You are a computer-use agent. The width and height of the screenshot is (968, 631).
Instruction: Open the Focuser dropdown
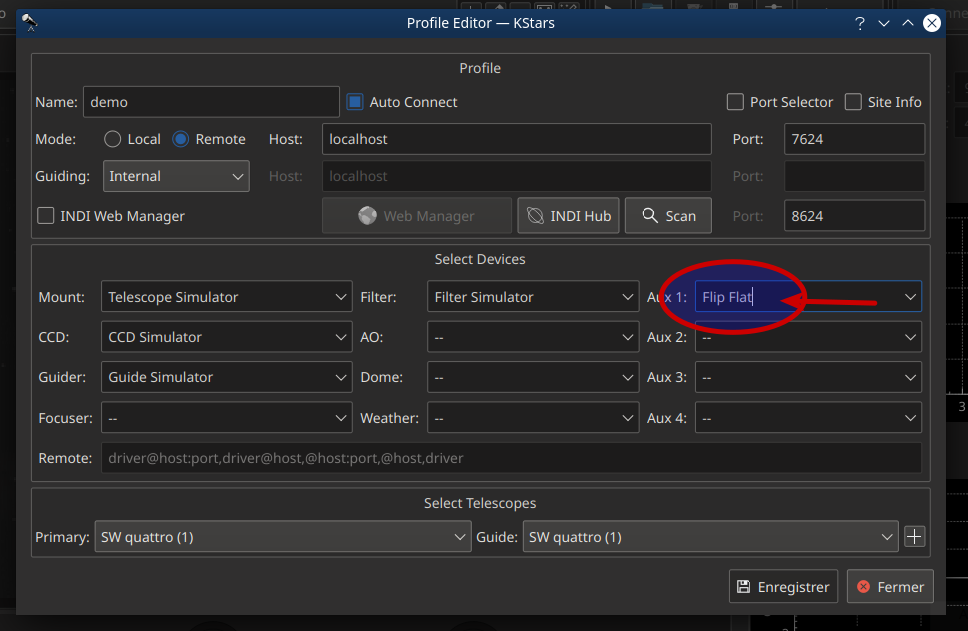(227, 418)
